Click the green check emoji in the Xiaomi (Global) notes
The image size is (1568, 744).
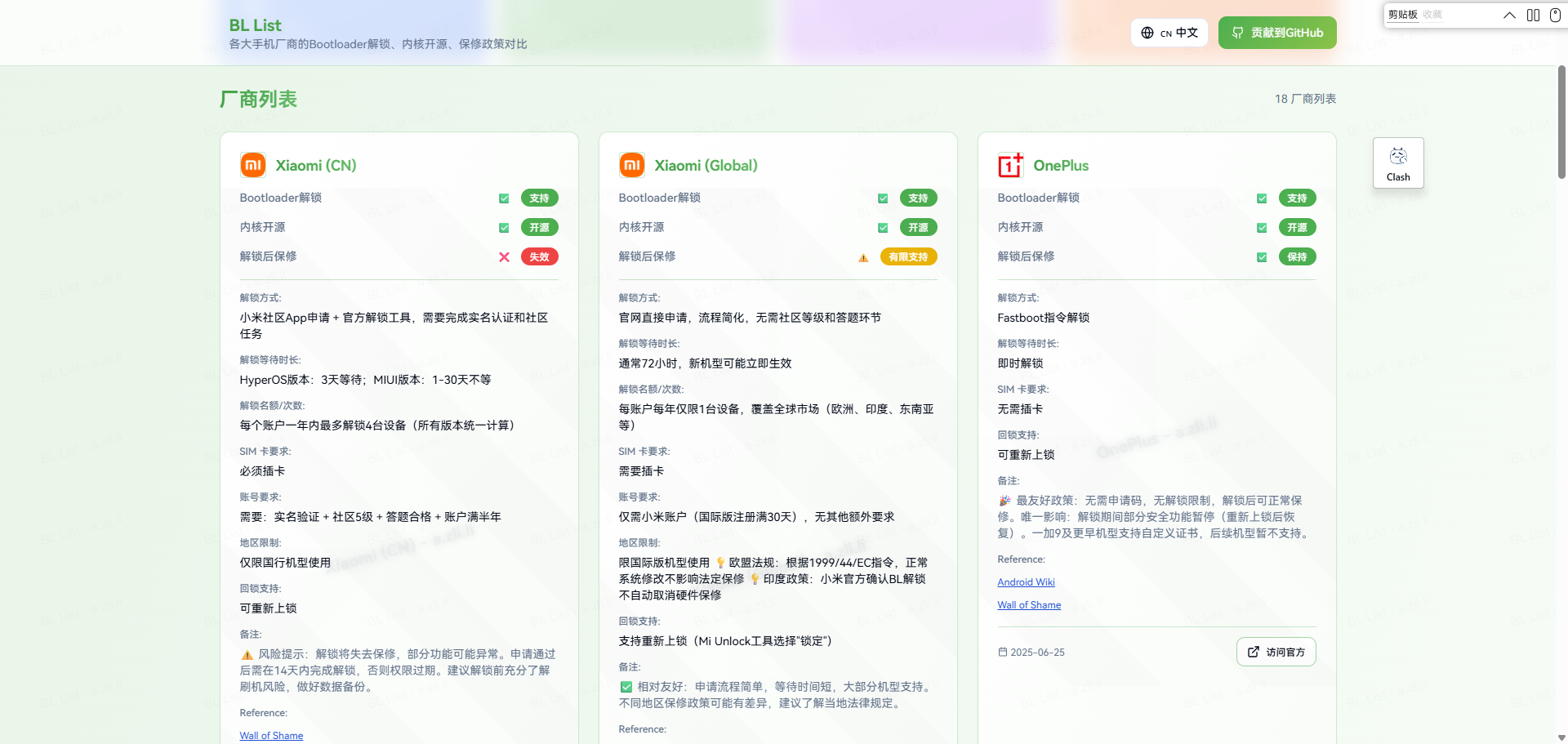[626, 687]
